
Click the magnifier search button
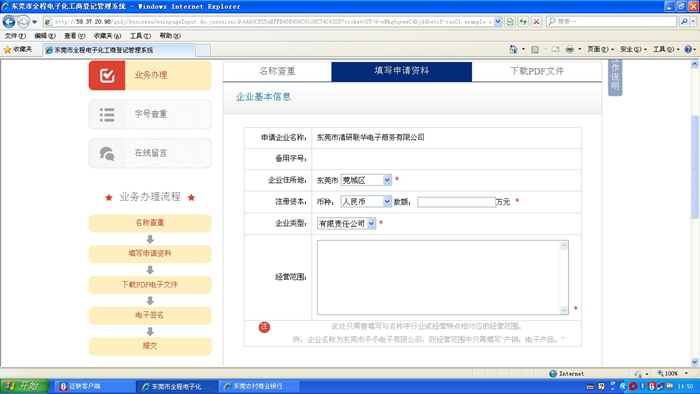tap(683, 21)
